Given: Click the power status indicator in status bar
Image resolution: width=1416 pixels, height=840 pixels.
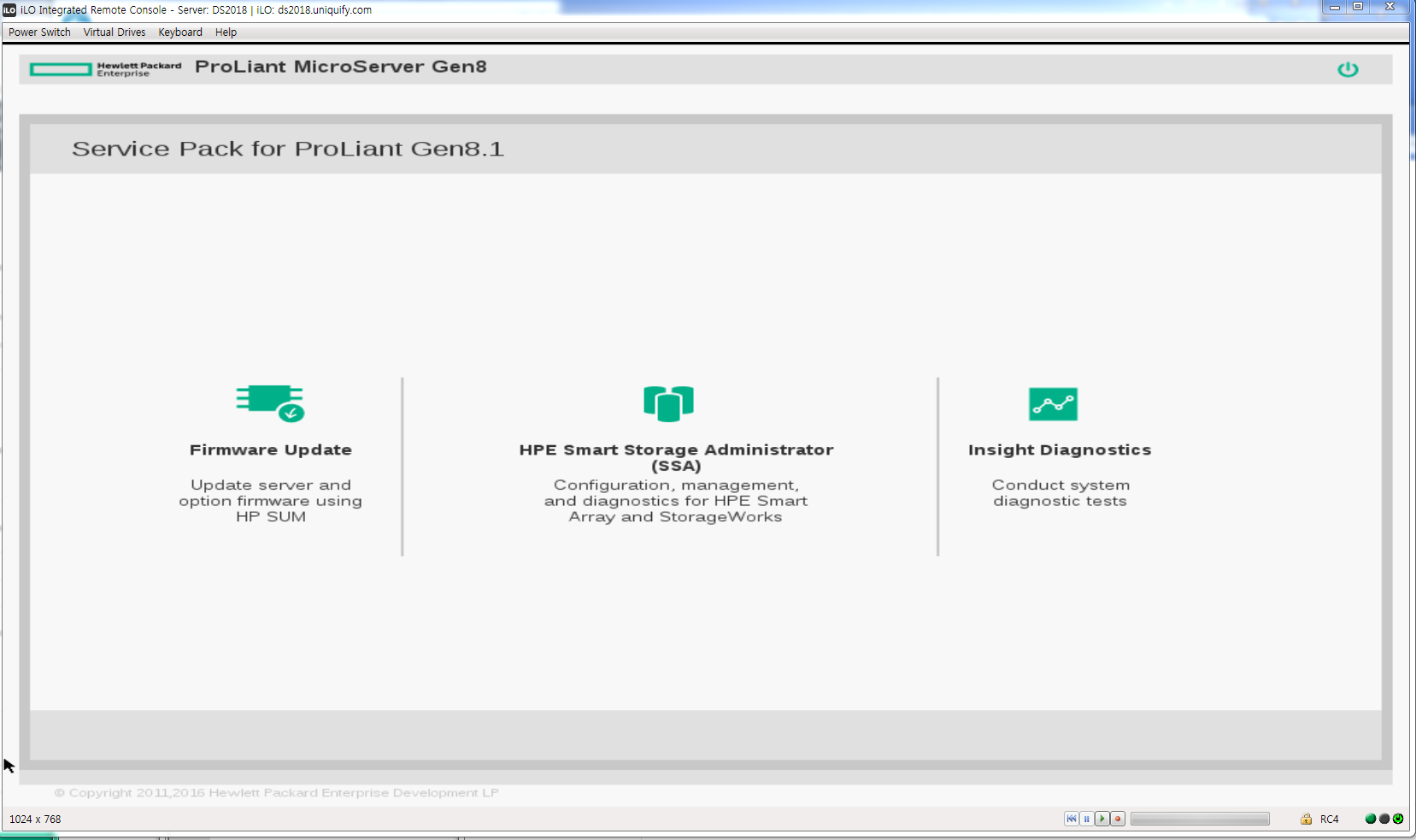Looking at the screenshot, I should [x=1398, y=819].
